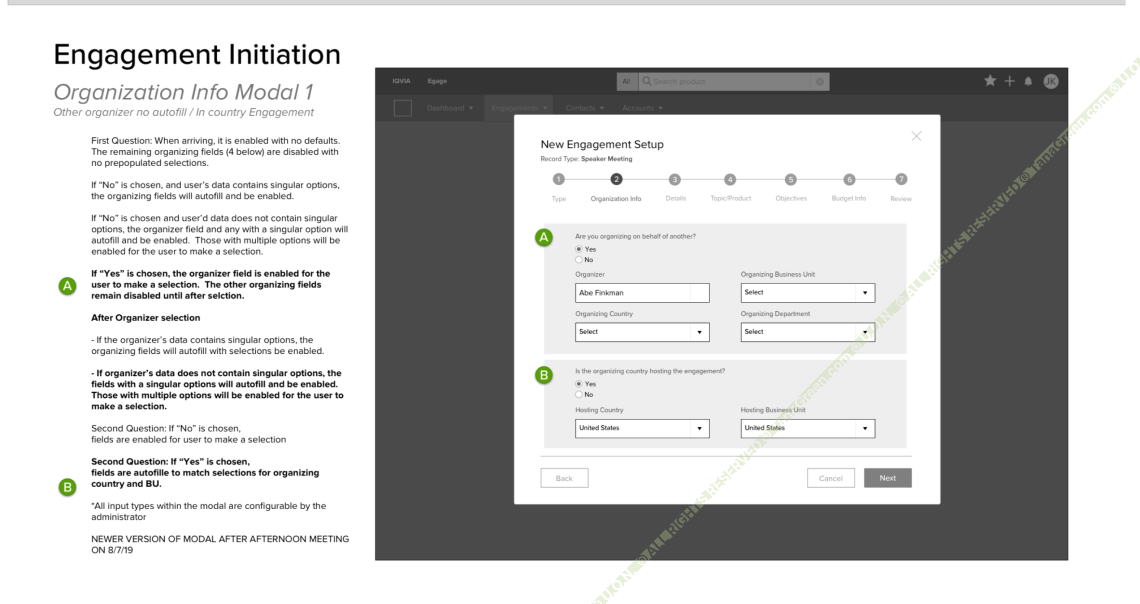Click the Organizer field with Abe Finkman
Image resolution: width=1140 pixels, height=604 pixels.
[x=642, y=293]
